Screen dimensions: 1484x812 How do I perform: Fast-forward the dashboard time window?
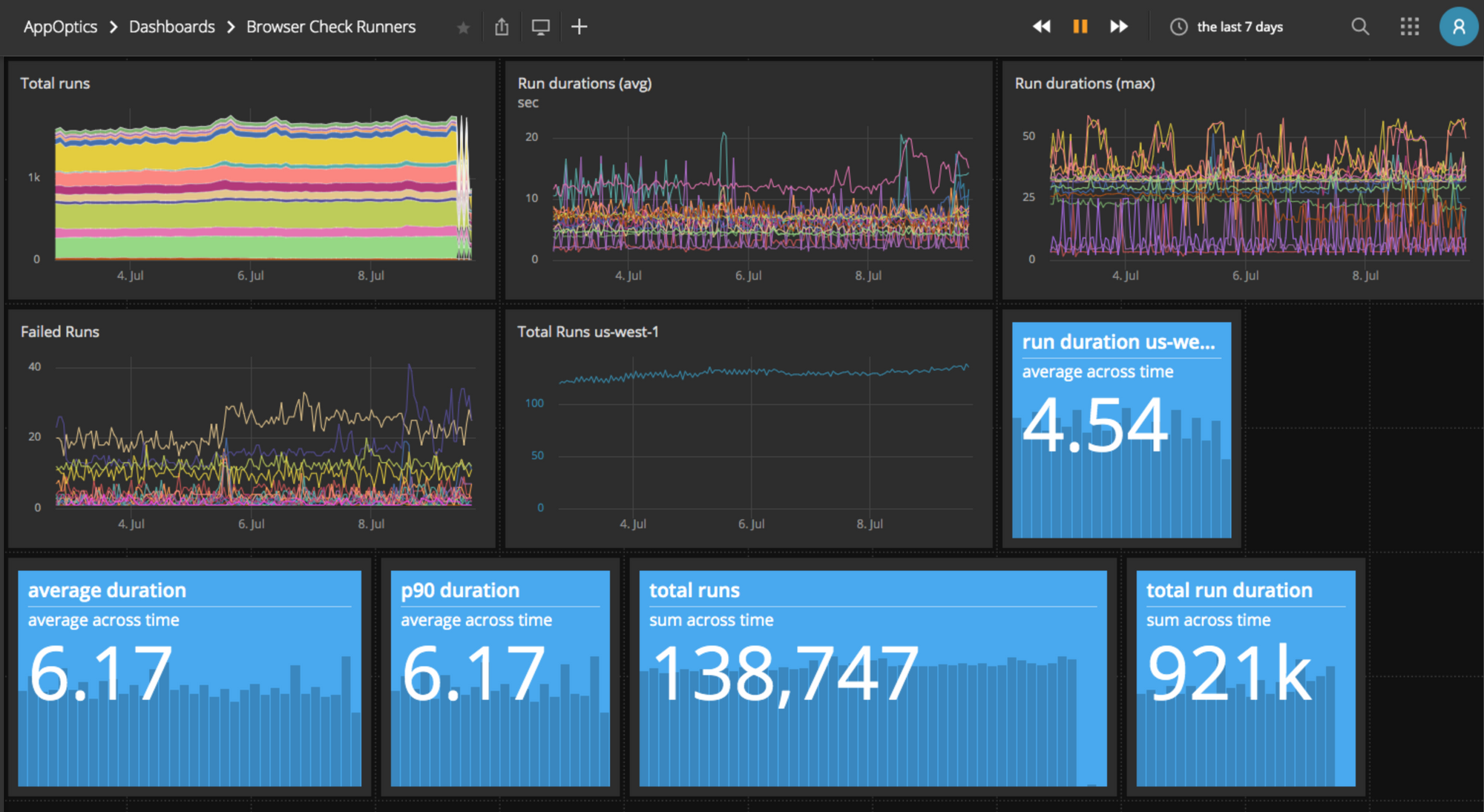coord(1119,27)
